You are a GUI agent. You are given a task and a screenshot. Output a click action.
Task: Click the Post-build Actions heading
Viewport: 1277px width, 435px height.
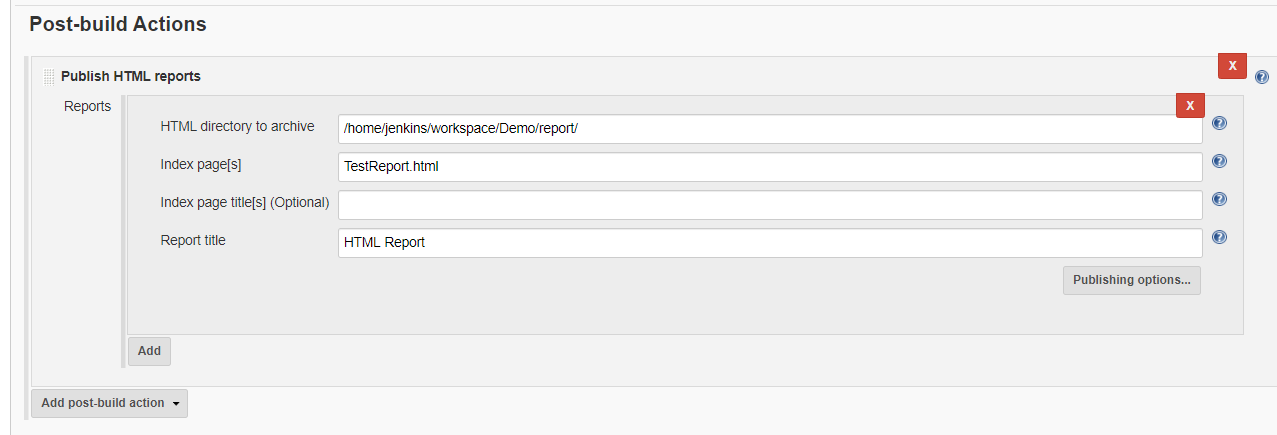[118, 24]
